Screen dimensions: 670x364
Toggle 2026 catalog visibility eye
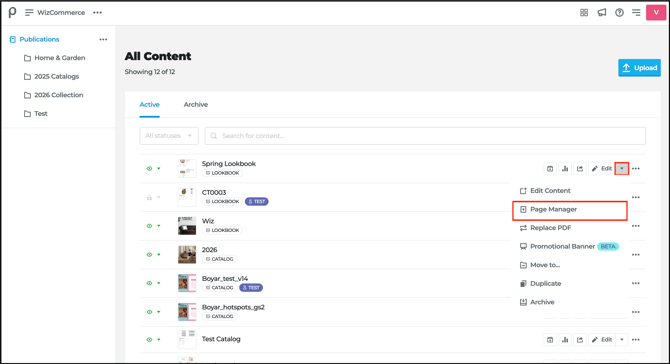pos(149,255)
